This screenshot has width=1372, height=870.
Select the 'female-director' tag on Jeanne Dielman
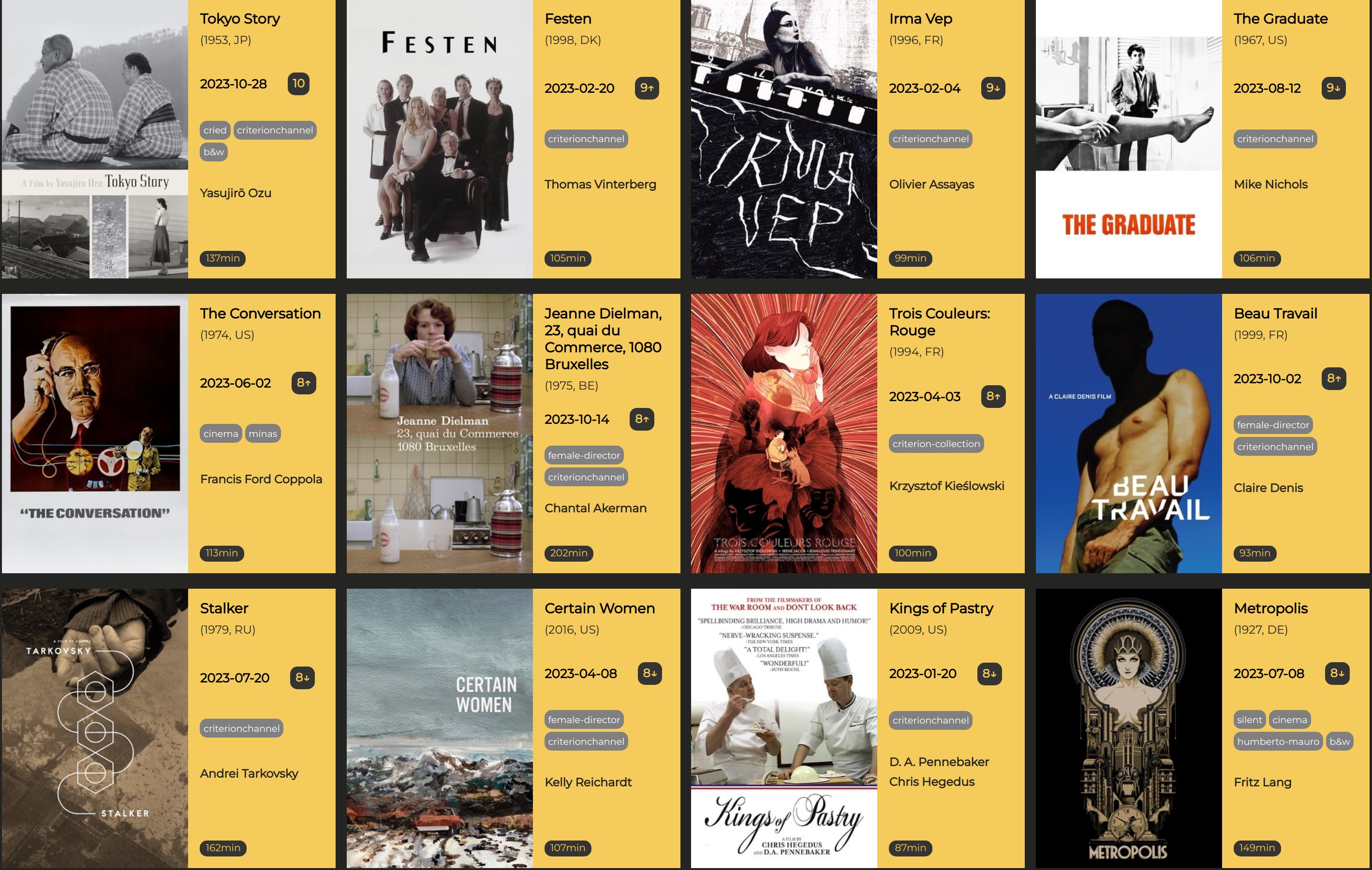(583, 455)
